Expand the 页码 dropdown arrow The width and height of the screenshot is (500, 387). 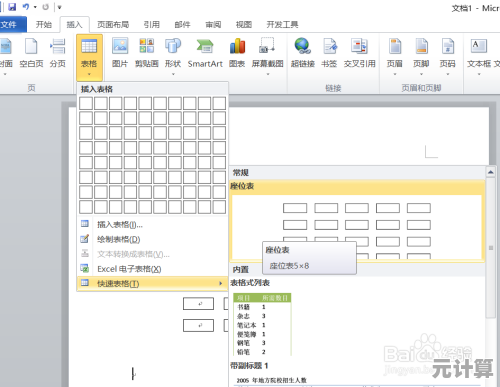coord(448,74)
